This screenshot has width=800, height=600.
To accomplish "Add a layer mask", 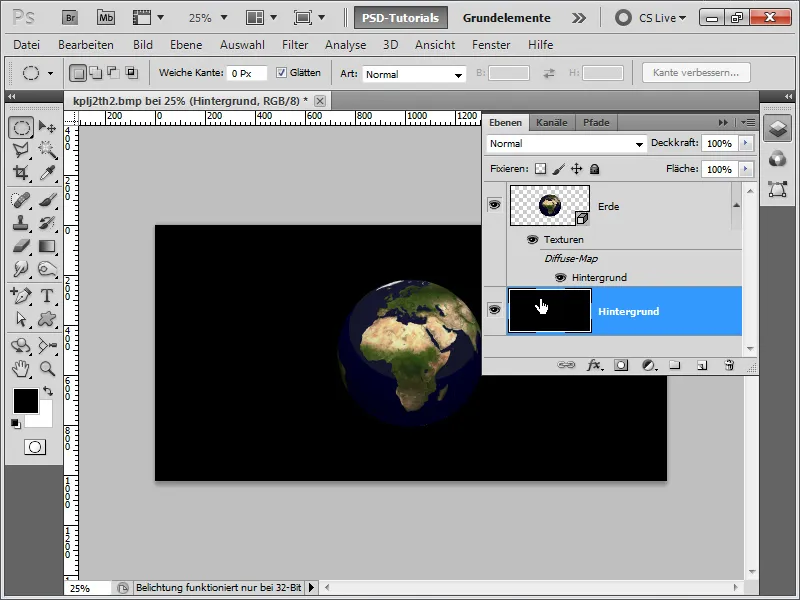I will [621, 365].
